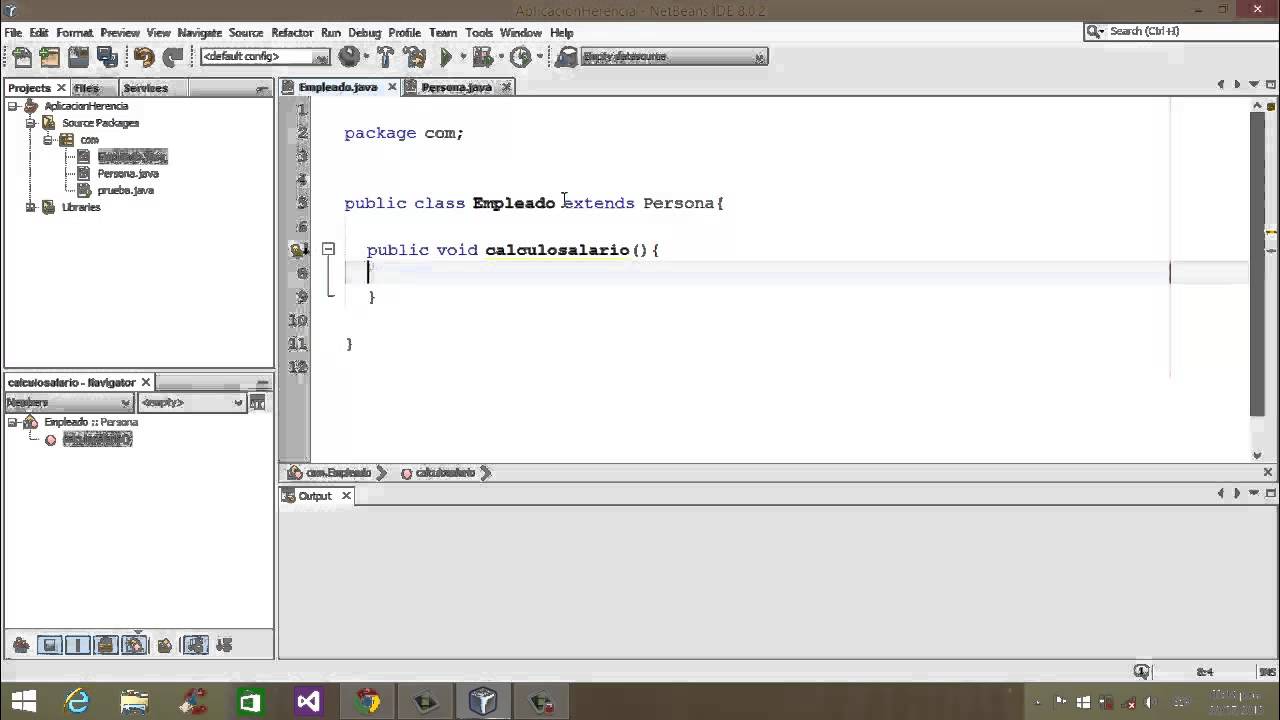The height and width of the screenshot is (720, 1280).
Task: Toggle Show Inherited Members in Navigator
Action: click(21, 645)
